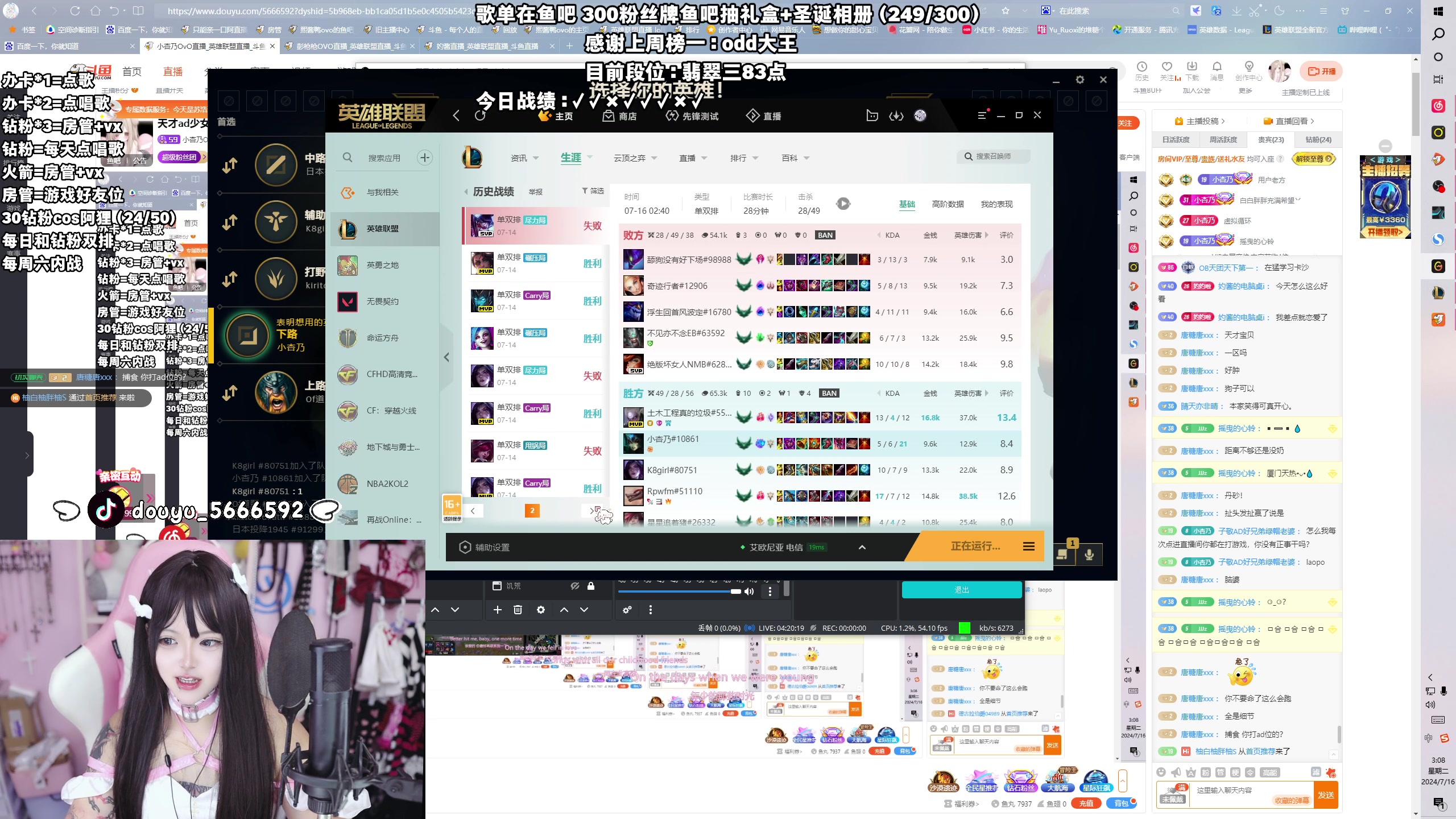Toggle the 令 button in chat toolbar
Screen dimensions: 1456x819
[1250, 772]
